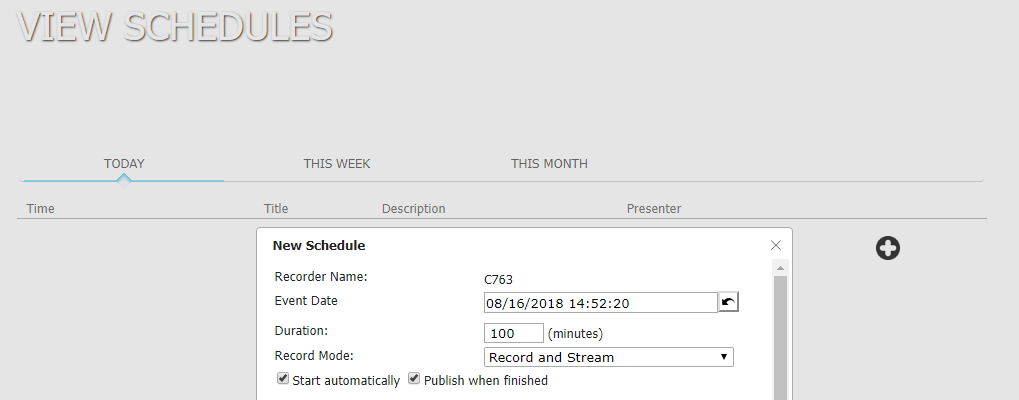Click the dialog scrollbar up arrow
This screenshot has height=400, width=1019.
pyautogui.click(x=780, y=268)
